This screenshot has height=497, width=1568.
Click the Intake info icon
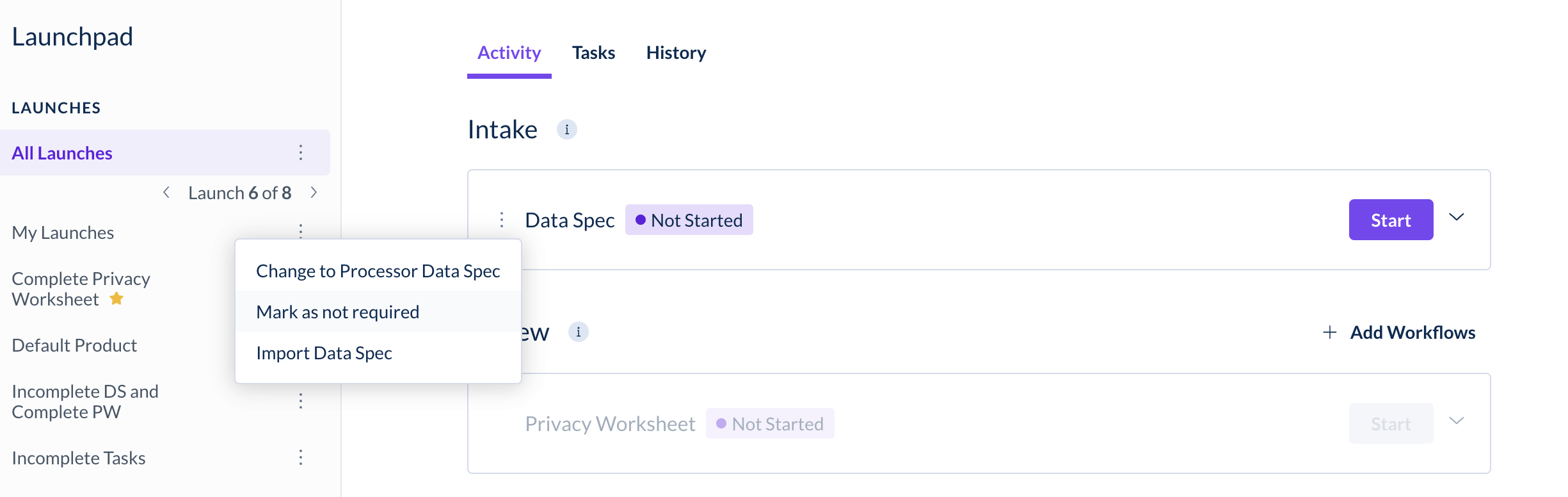pyautogui.click(x=566, y=129)
